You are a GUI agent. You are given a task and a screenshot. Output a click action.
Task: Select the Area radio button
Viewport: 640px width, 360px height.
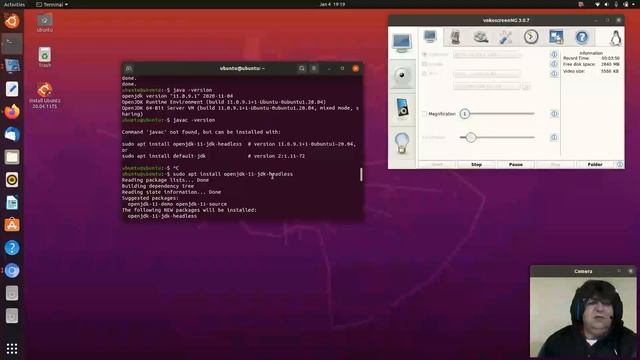pos(424,74)
